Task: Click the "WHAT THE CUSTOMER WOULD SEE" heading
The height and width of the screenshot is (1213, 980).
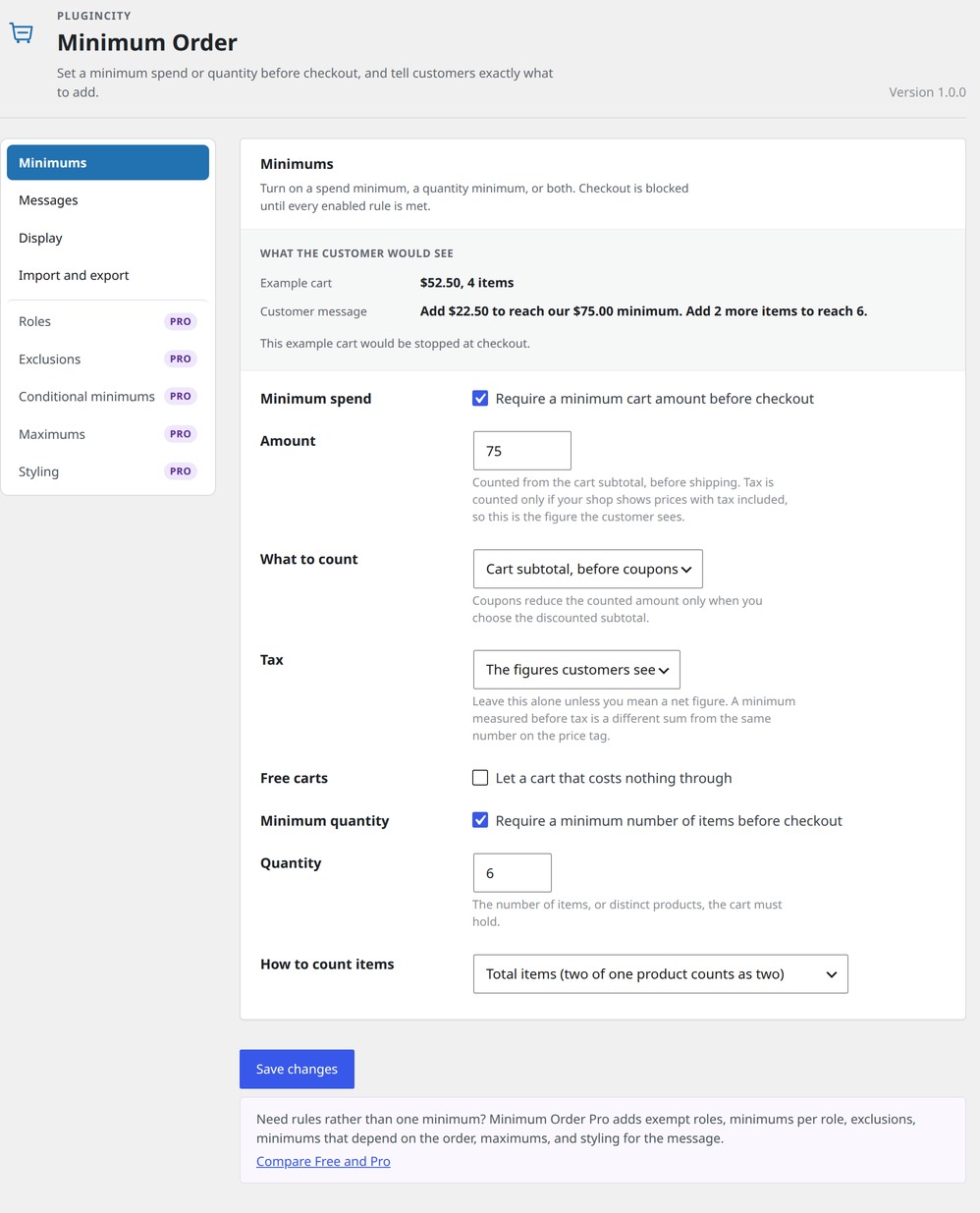Action: pyautogui.click(x=356, y=253)
